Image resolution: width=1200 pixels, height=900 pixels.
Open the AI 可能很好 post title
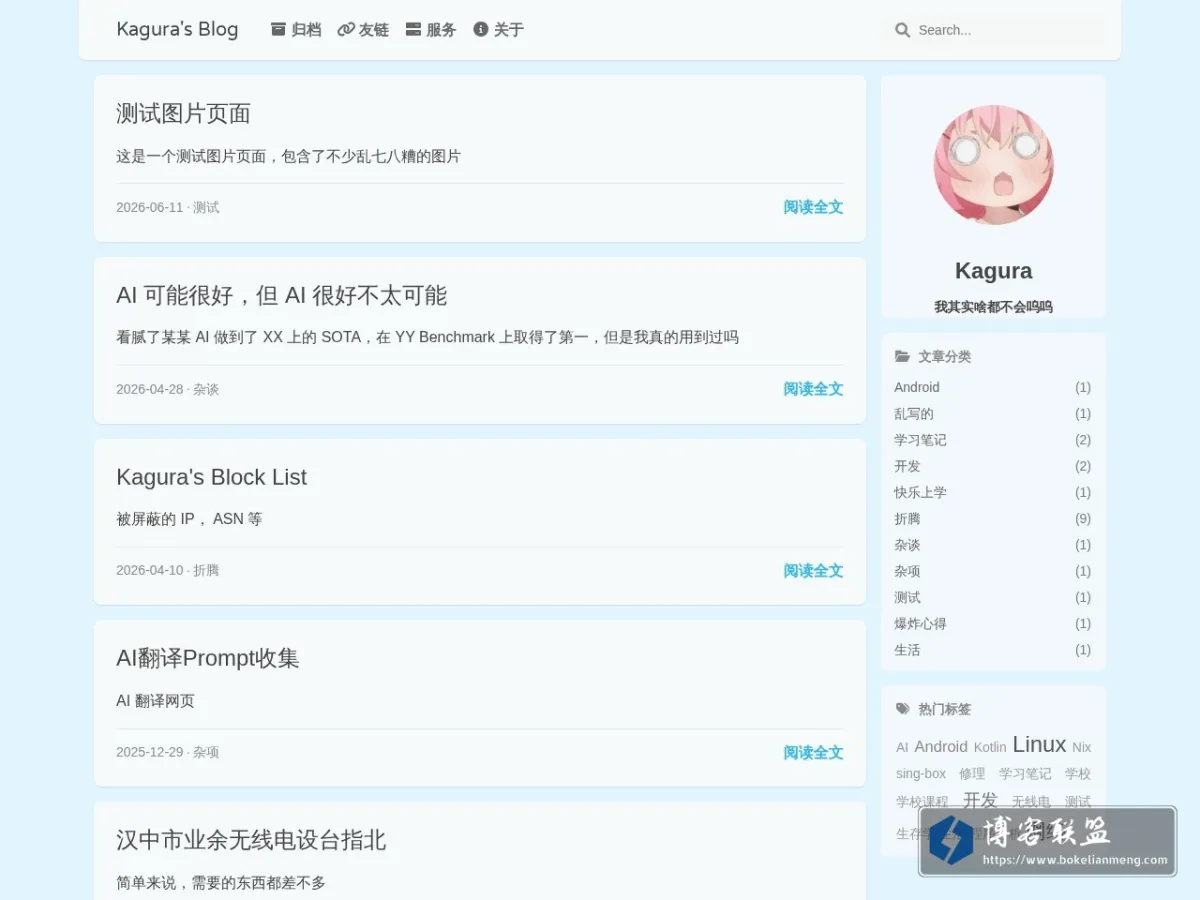[x=282, y=295]
